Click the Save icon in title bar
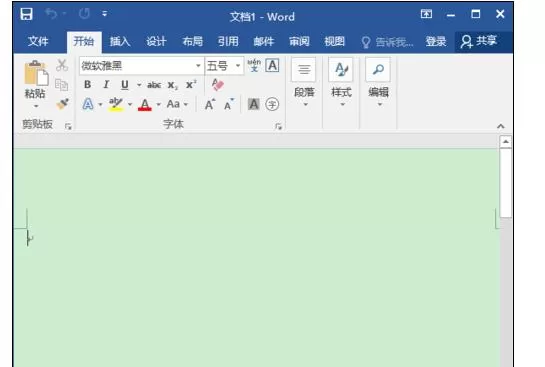 pos(26,14)
